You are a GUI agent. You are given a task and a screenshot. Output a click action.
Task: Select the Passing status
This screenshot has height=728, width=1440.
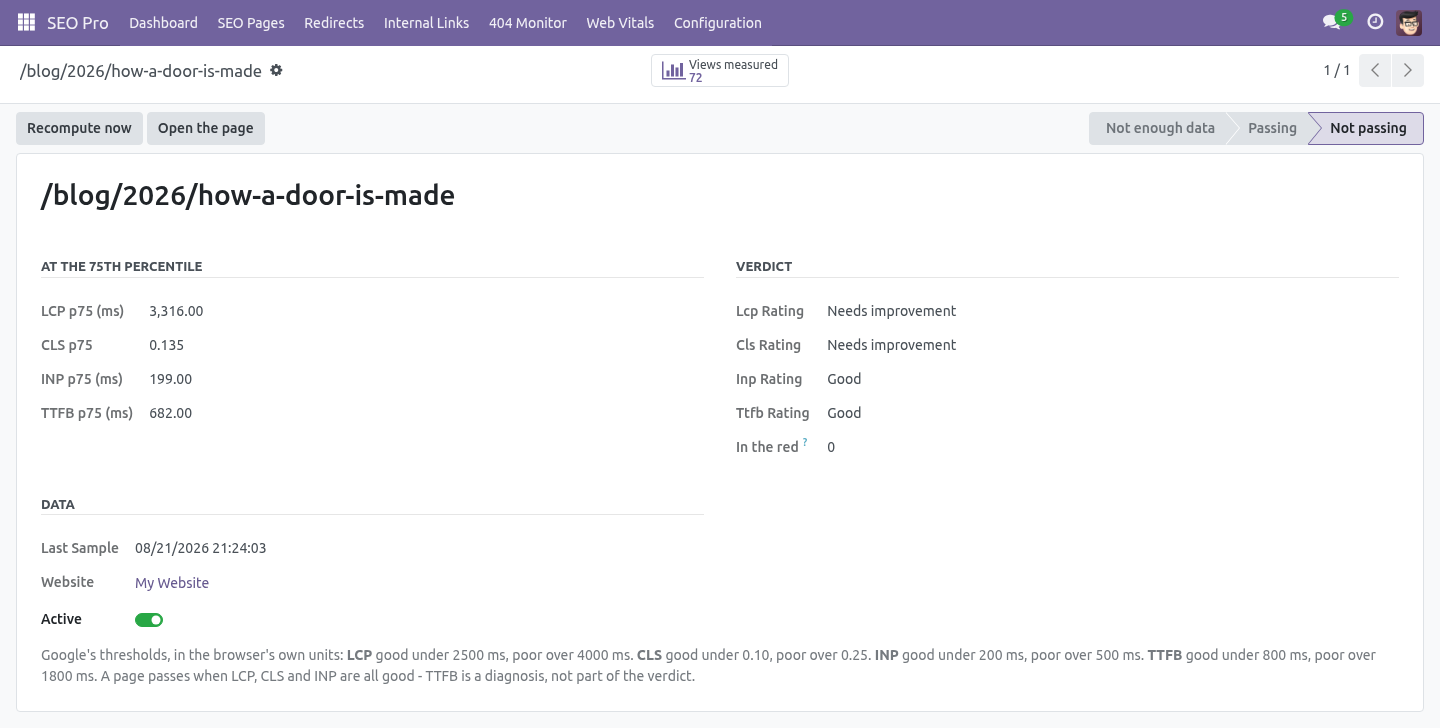pyautogui.click(x=1272, y=128)
